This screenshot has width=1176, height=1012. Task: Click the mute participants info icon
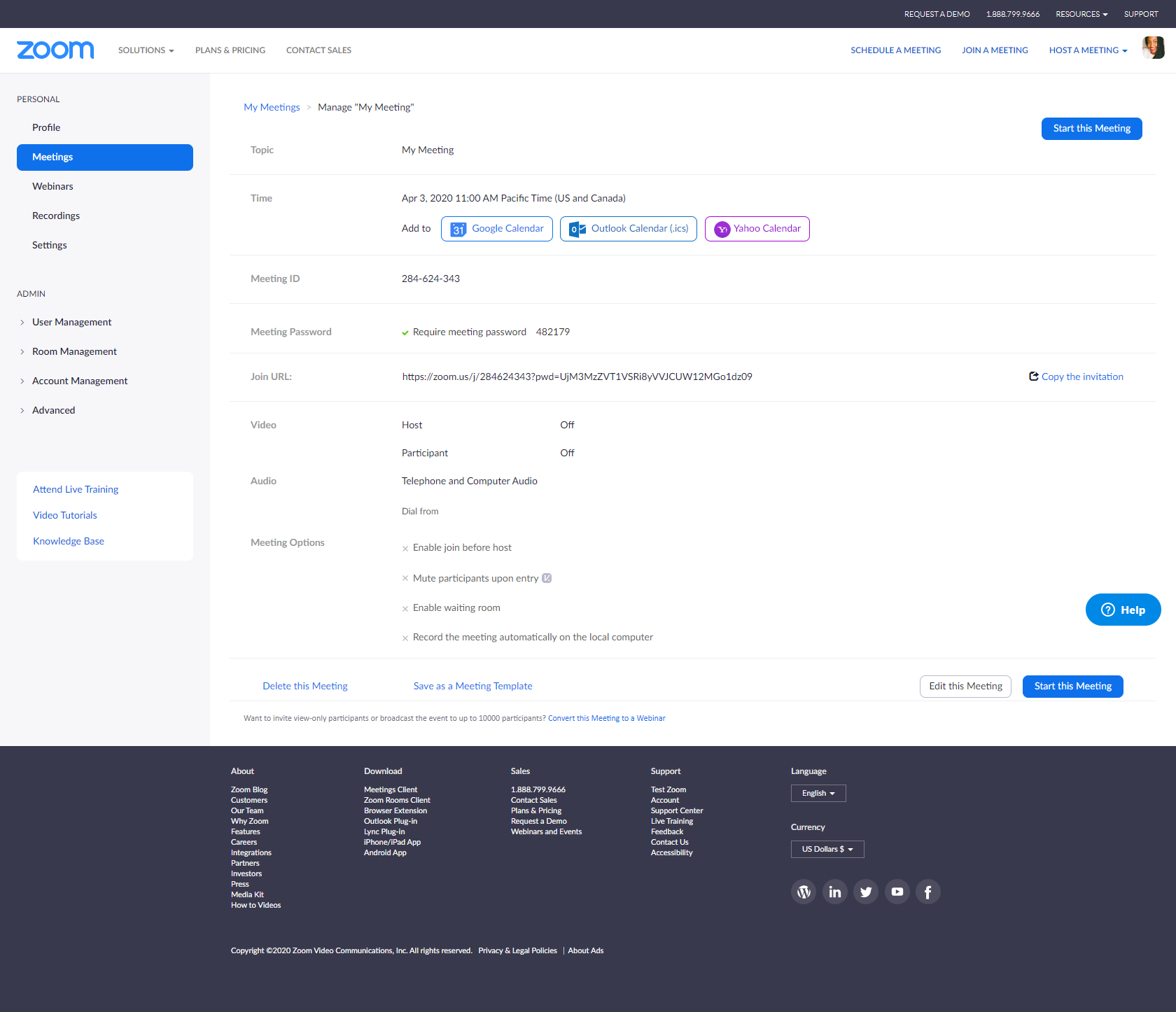click(547, 578)
